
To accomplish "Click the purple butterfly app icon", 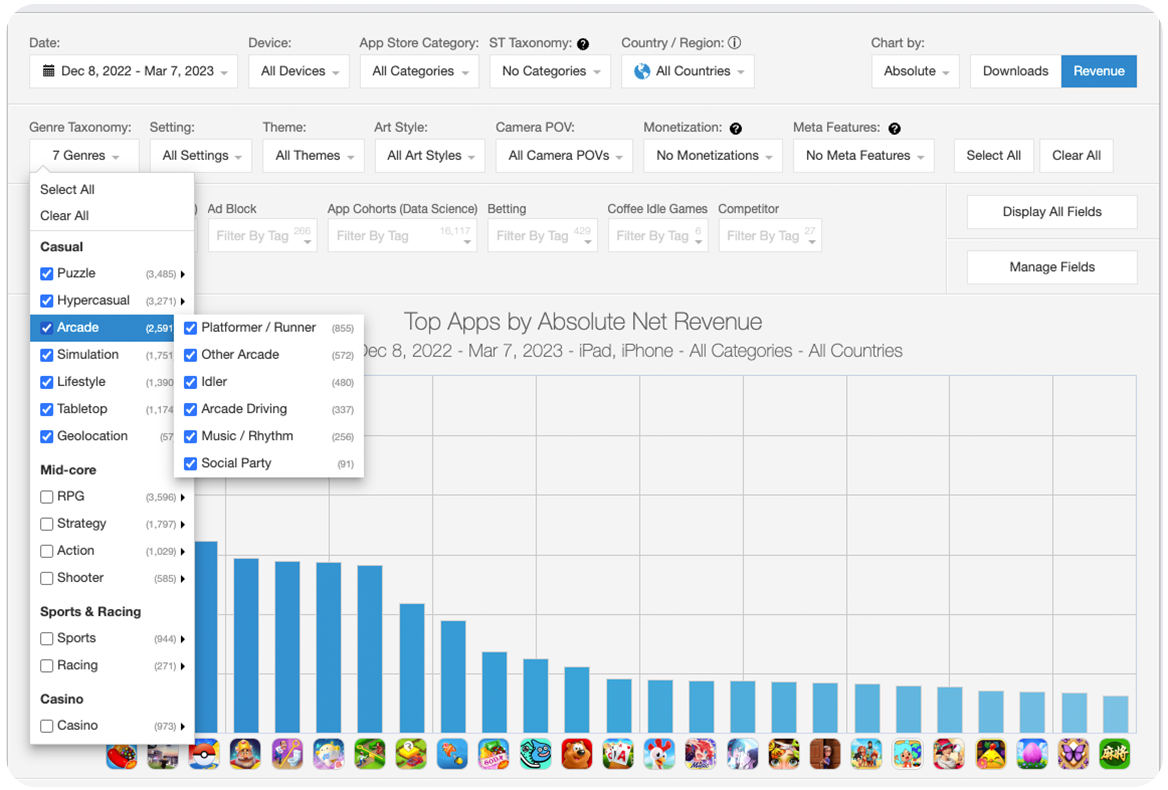I will point(1073,753).
